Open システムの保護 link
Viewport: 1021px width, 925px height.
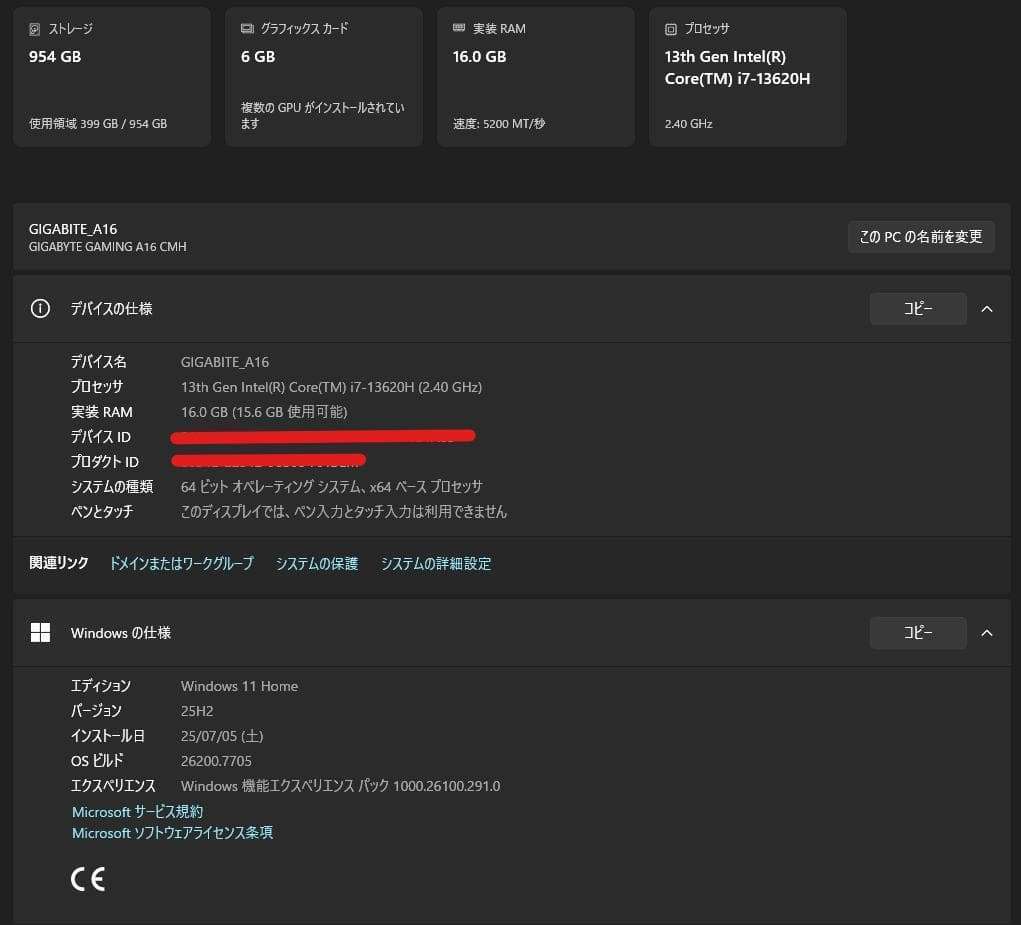pos(317,563)
